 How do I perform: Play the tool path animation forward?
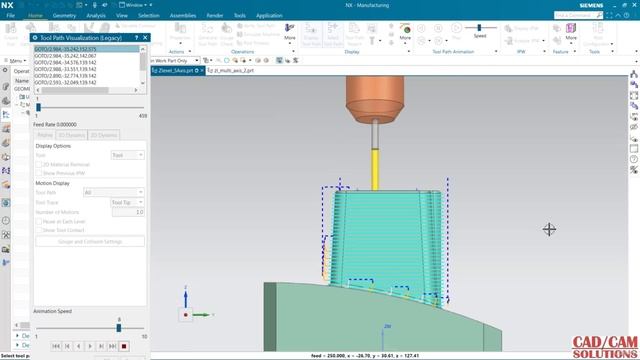pyautogui.click(x=90, y=346)
